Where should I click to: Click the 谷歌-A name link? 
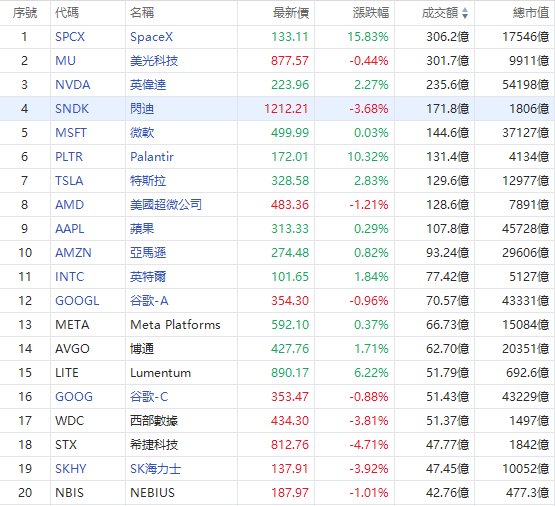pos(149,301)
